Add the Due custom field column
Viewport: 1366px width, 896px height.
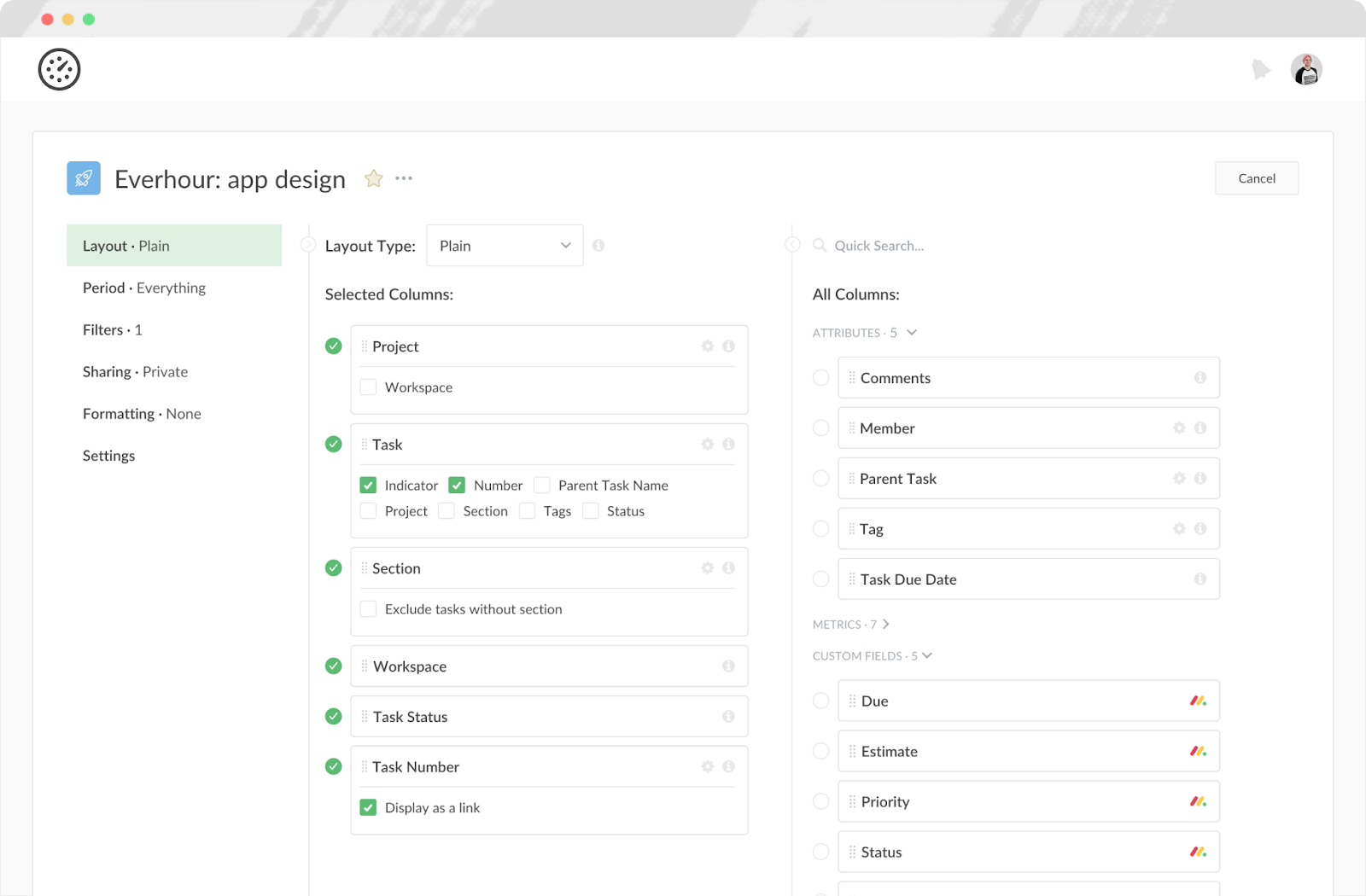coord(820,701)
